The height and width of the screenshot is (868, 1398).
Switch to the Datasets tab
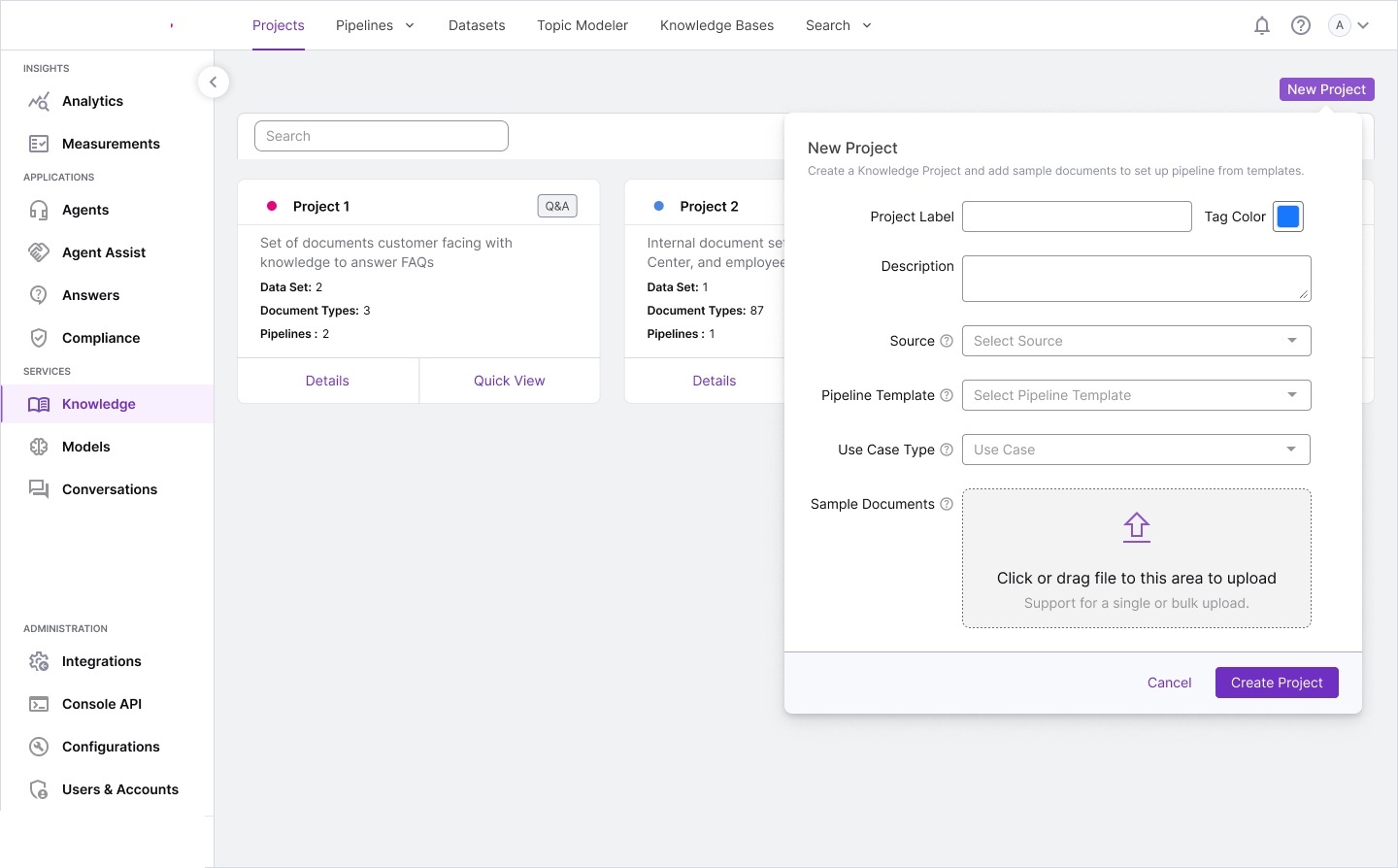coord(477,26)
